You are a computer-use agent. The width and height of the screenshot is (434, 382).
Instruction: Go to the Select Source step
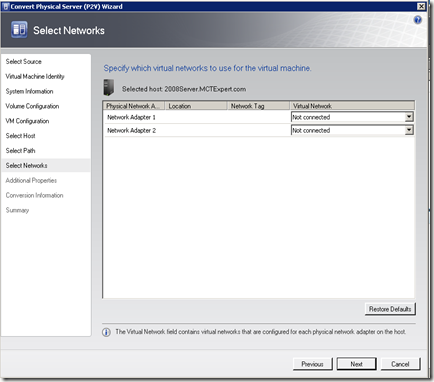(x=24, y=62)
